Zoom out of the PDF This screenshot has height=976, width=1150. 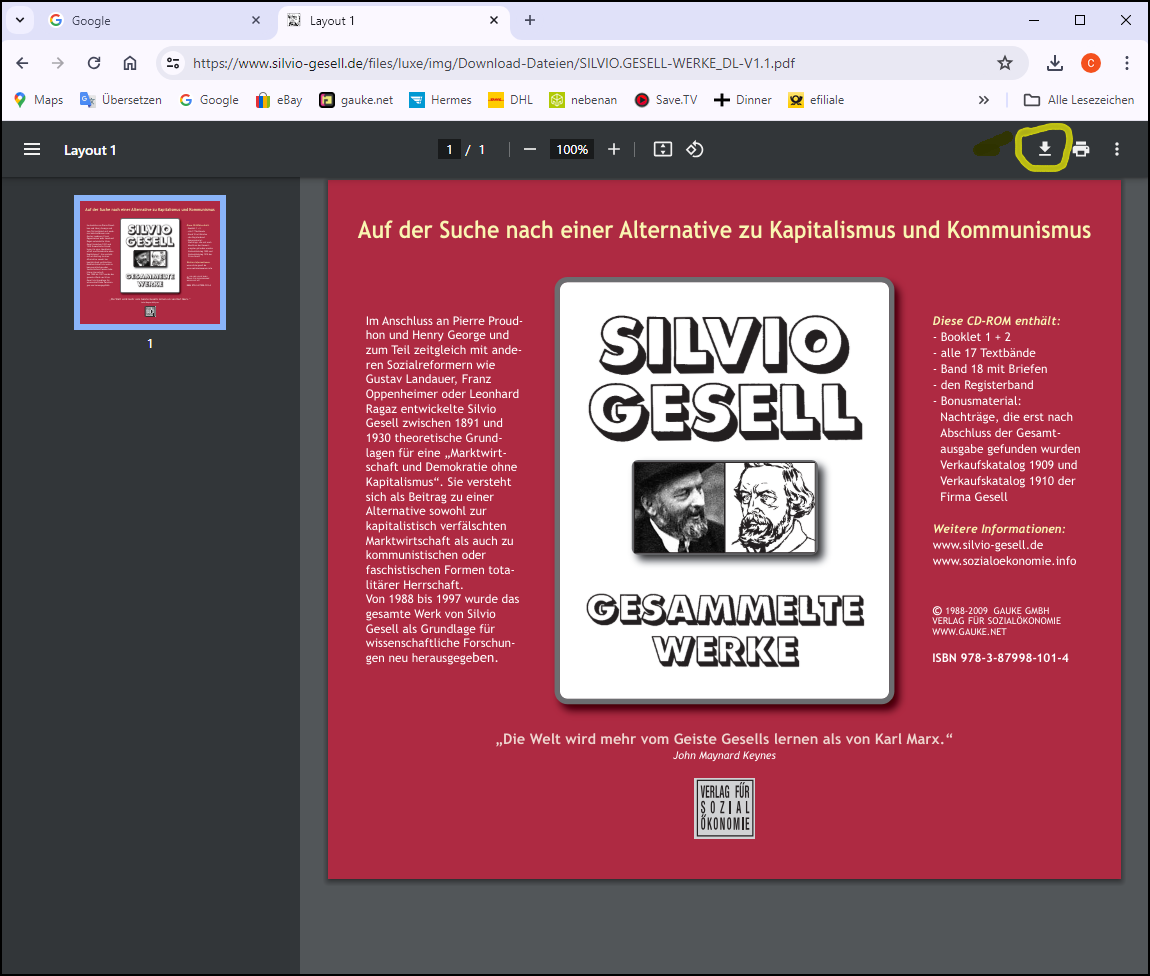coord(530,150)
